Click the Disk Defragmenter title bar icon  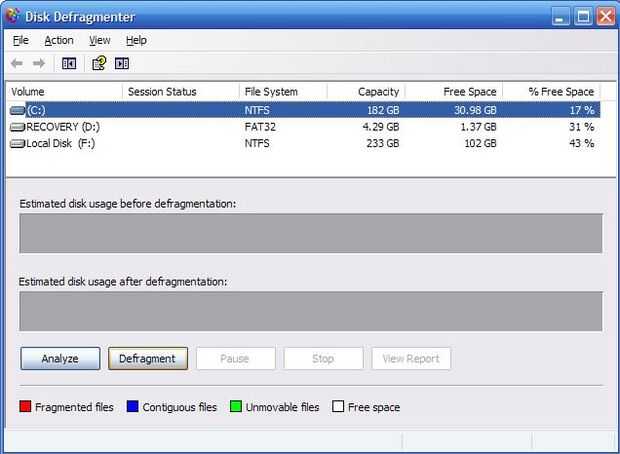click(x=13, y=16)
